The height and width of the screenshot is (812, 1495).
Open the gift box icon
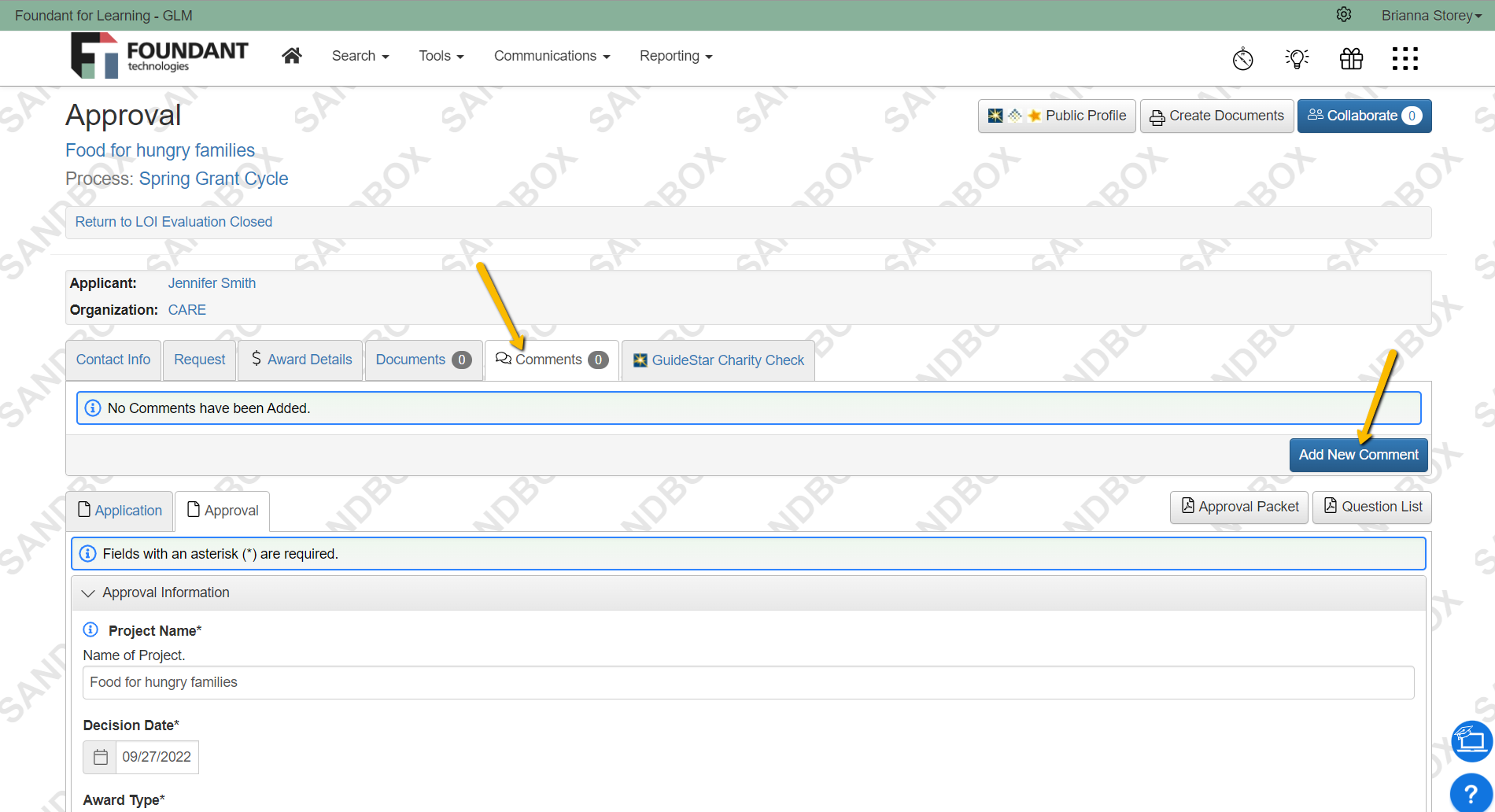click(1351, 58)
